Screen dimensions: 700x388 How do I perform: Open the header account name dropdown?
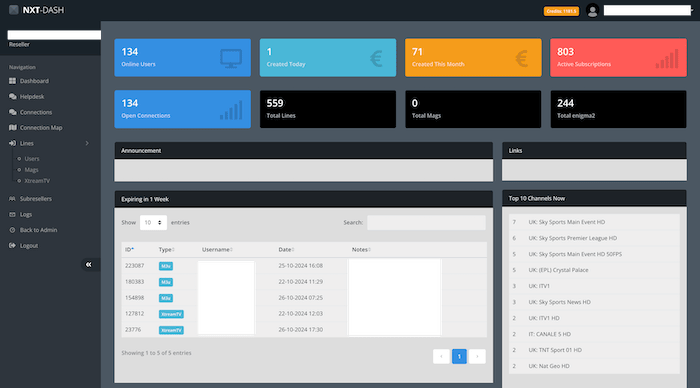pyautogui.click(x=649, y=10)
